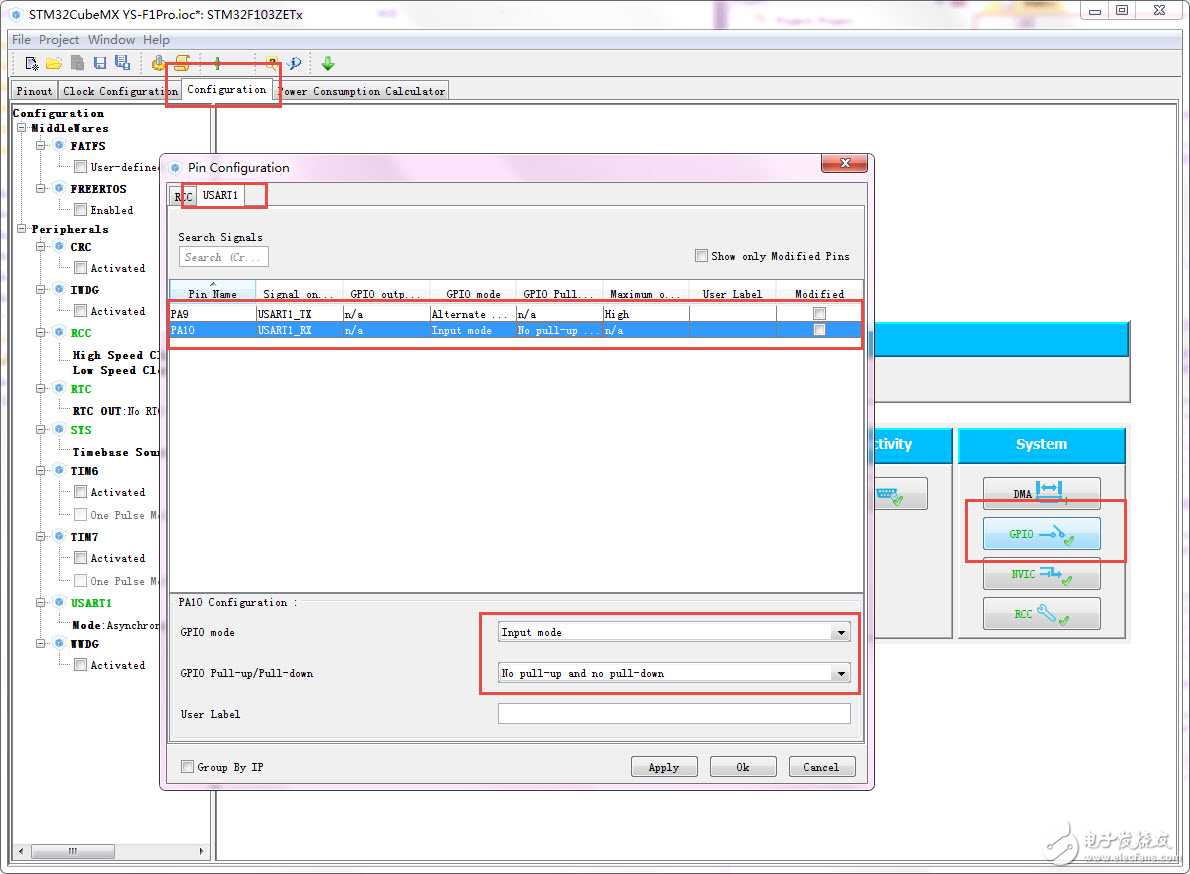Click the IWDG peripheral node icon
Image resolution: width=1190 pixels, height=874 pixels.
point(59,289)
